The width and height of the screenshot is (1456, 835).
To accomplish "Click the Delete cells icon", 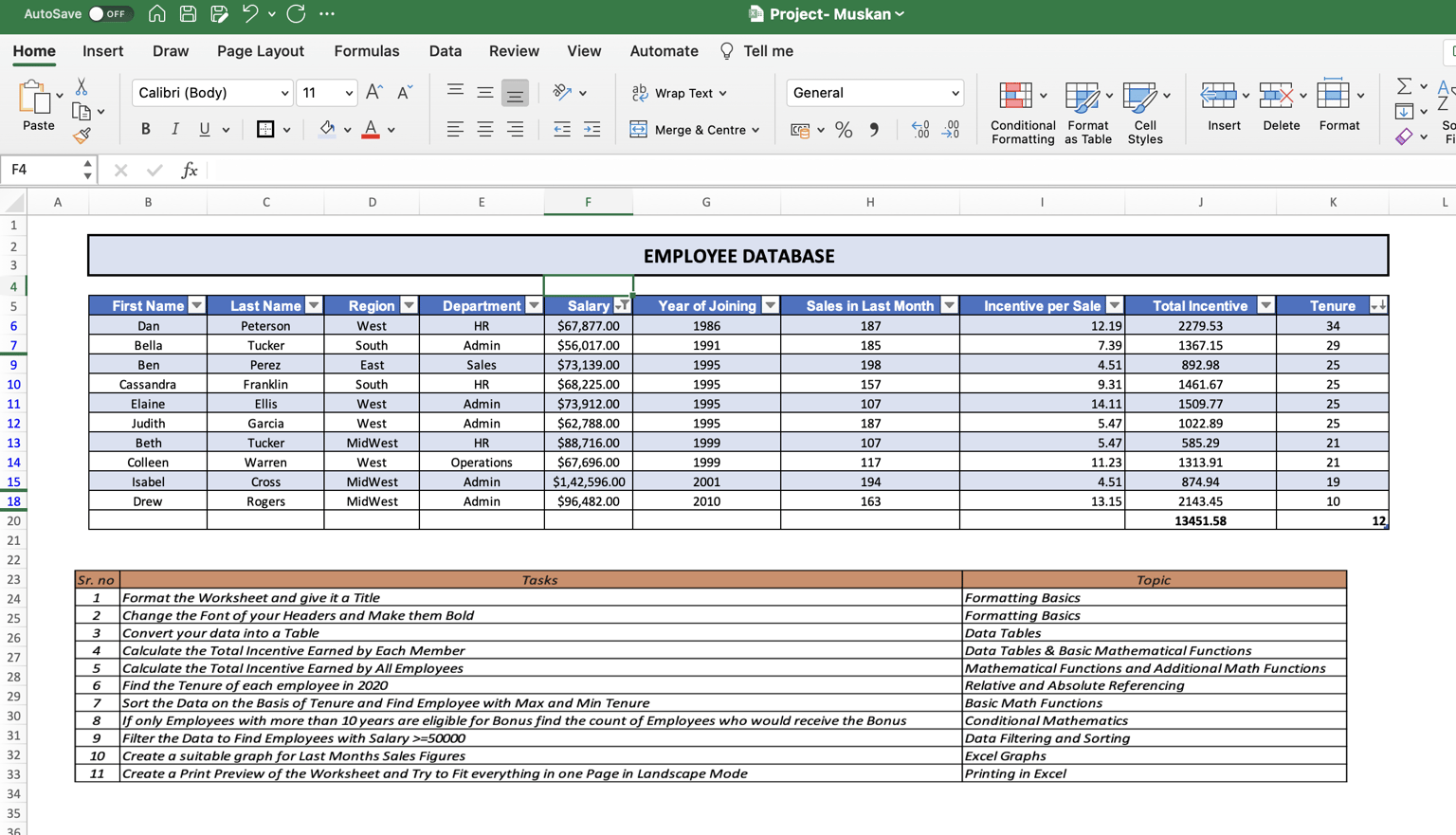I will pyautogui.click(x=1276, y=95).
